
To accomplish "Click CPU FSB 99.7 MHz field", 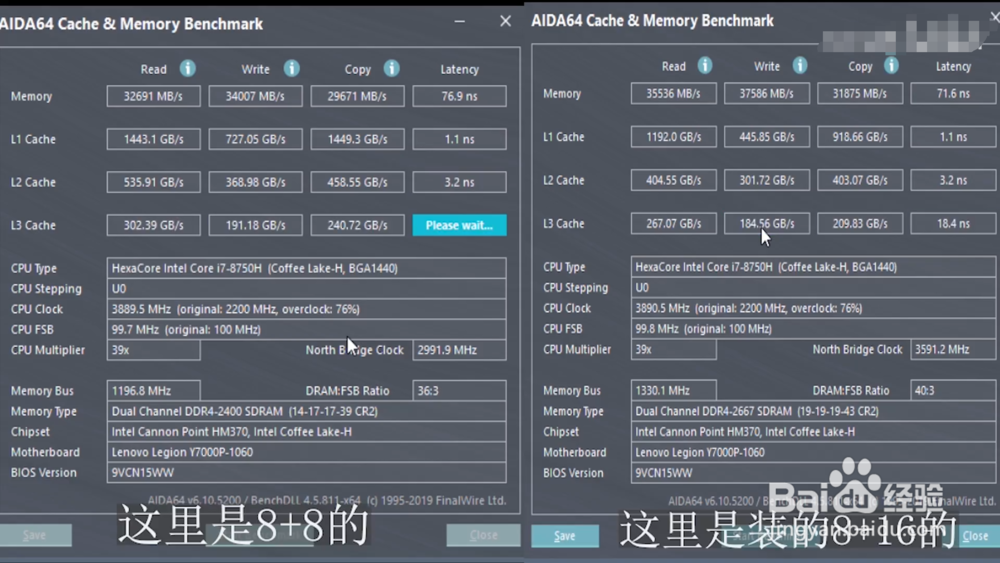I will 306,330.
